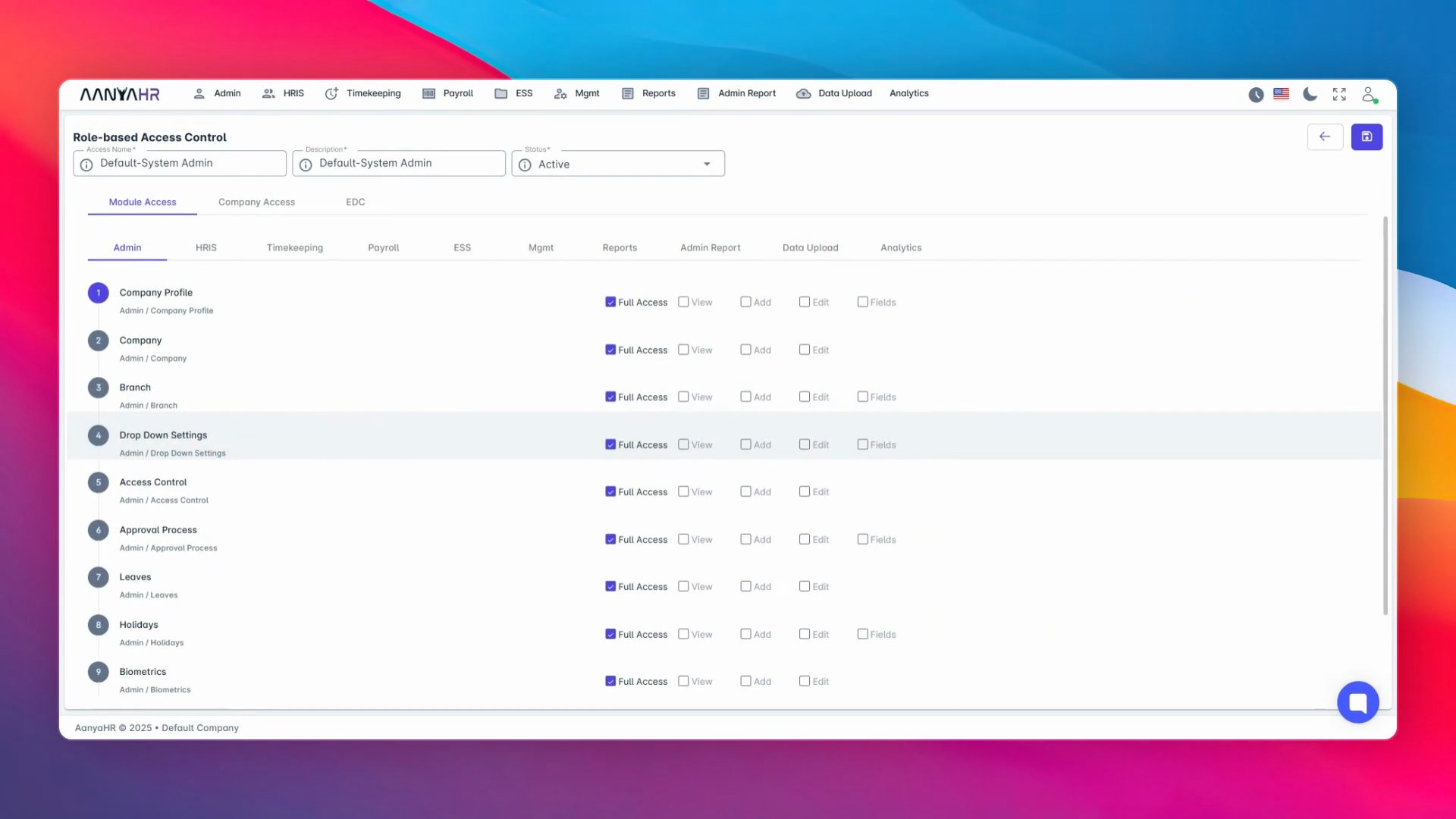Viewport: 1456px width, 819px height.
Task: Enable Fields checkbox for Holidays
Action: point(862,634)
